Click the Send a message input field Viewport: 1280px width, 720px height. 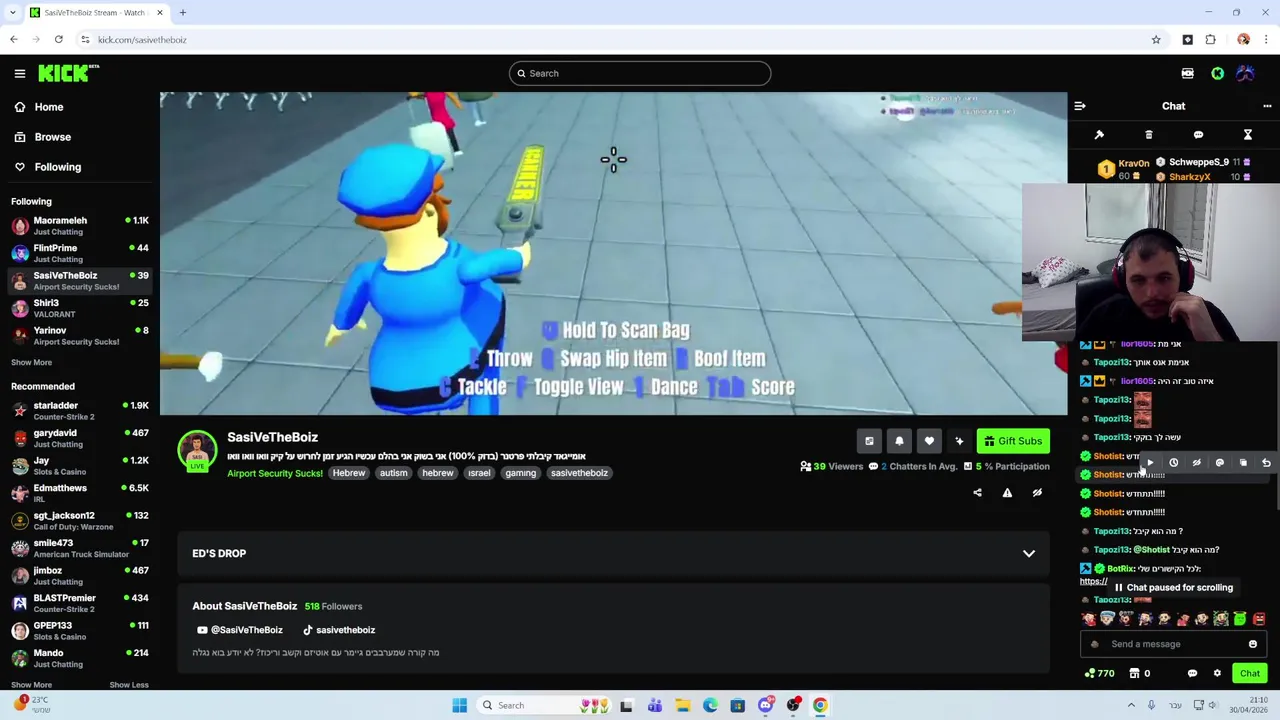(1172, 644)
